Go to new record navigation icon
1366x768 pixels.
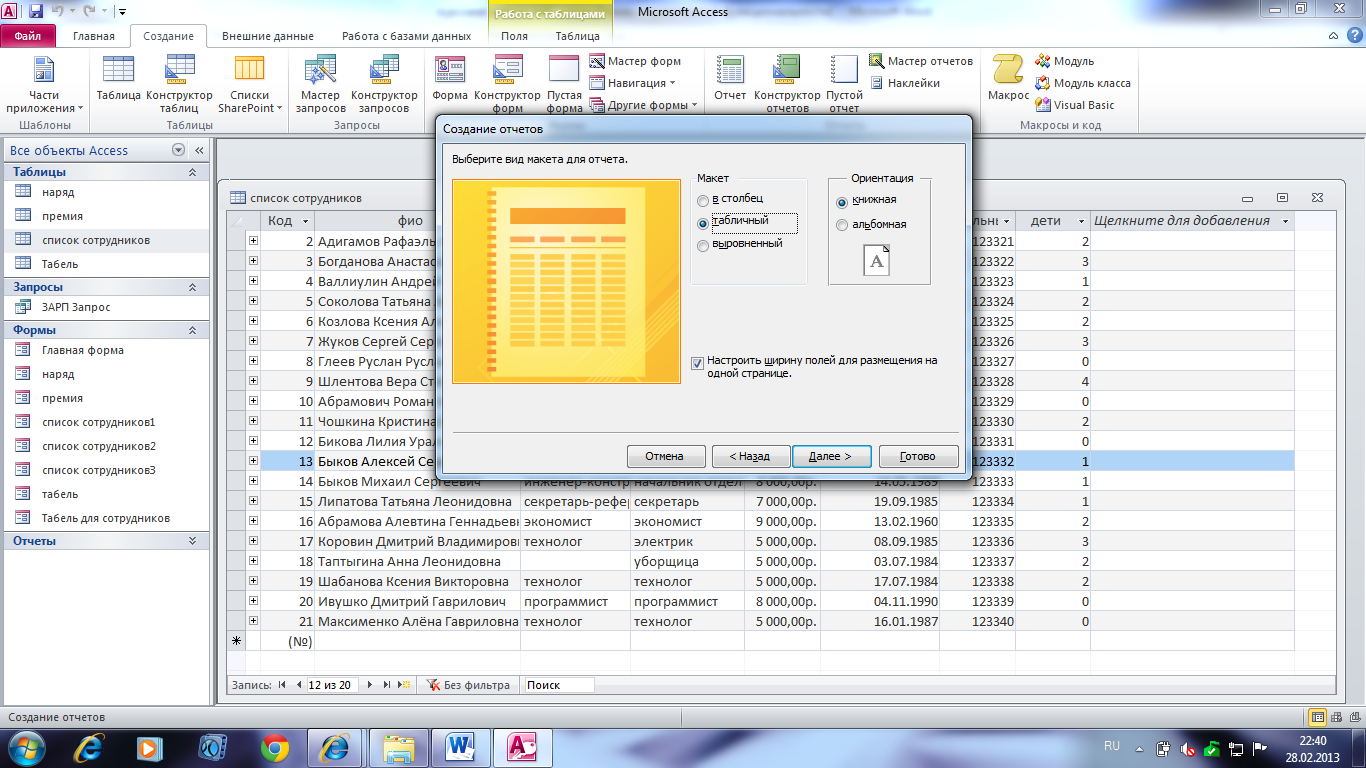tap(404, 685)
